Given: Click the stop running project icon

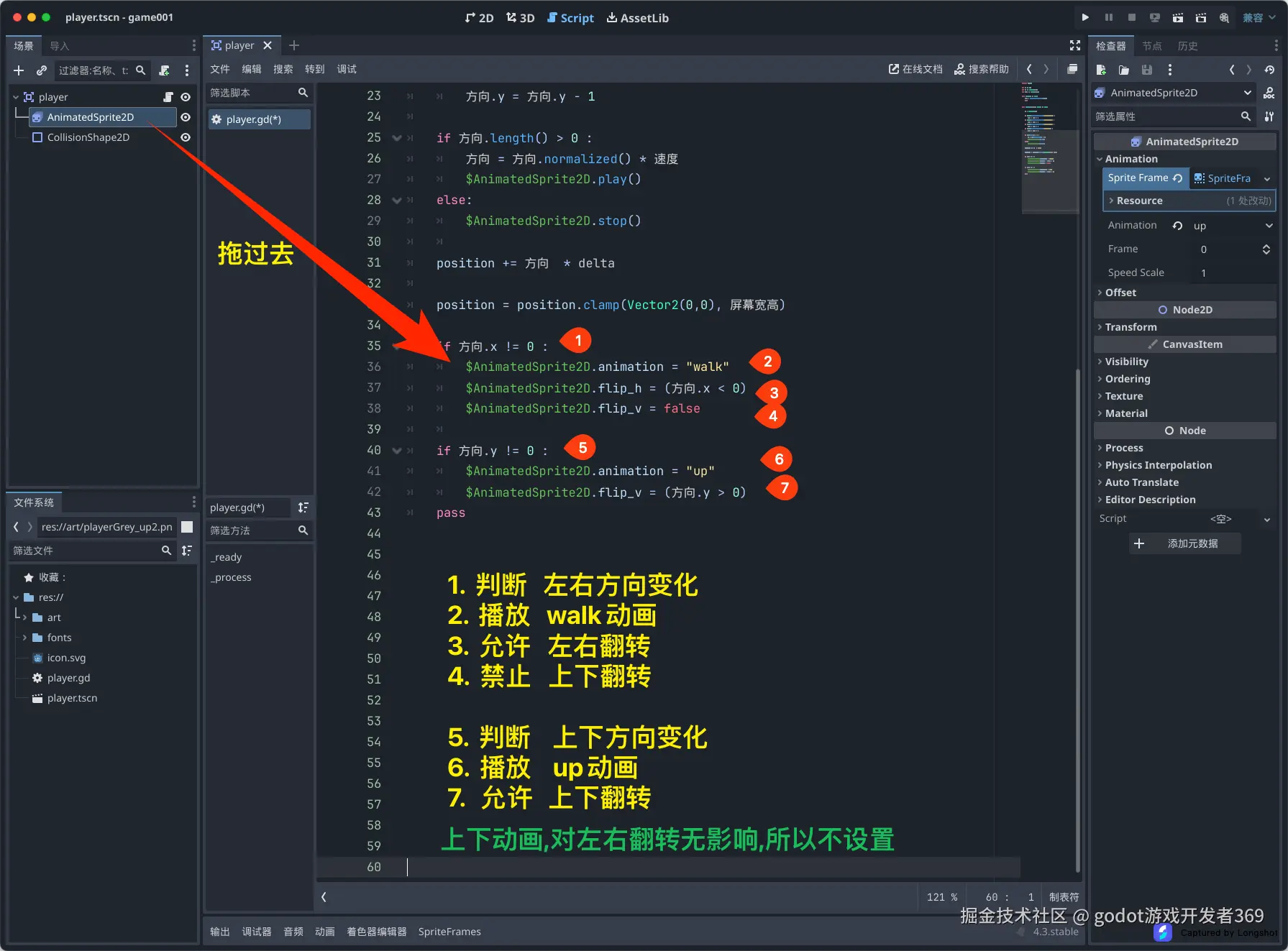Looking at the screenshot, I should pos(1131,17).
